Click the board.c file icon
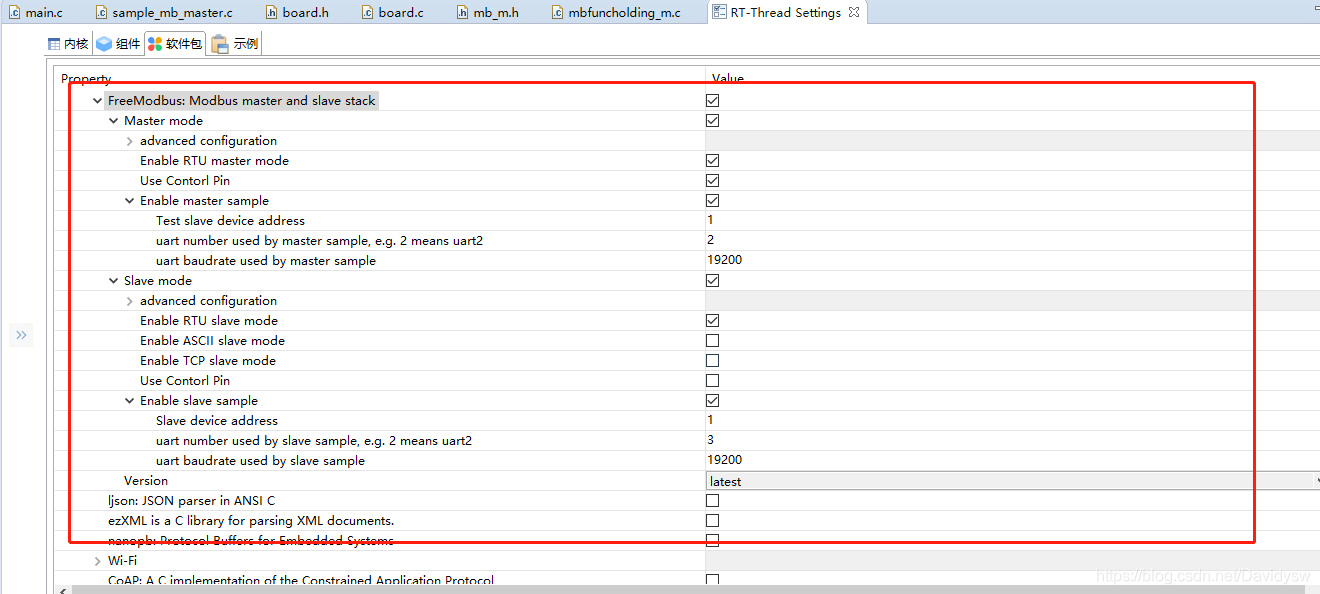Screen dimensions: 1320x594 coord(367,13)
